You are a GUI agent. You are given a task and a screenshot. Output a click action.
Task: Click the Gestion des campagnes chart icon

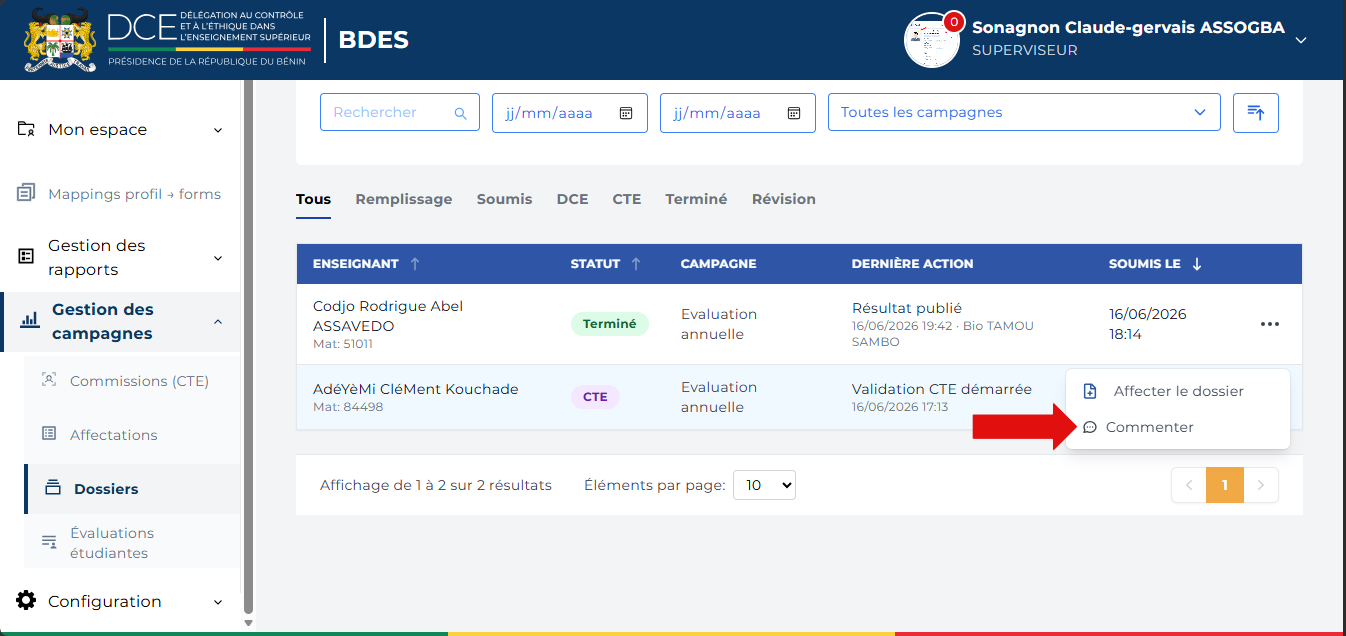(x=31, y=321)
